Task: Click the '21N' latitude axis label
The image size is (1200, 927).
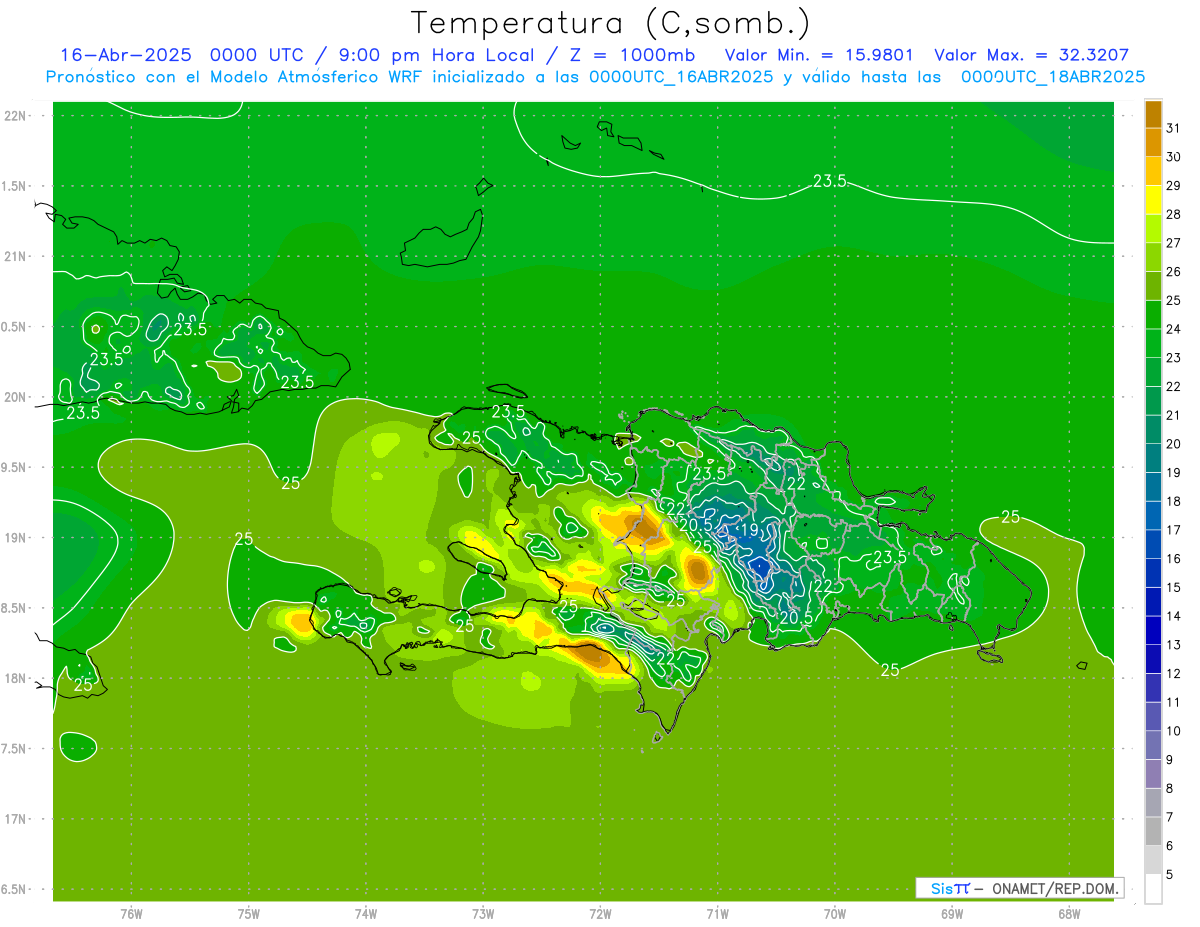Action: [15, 256]
